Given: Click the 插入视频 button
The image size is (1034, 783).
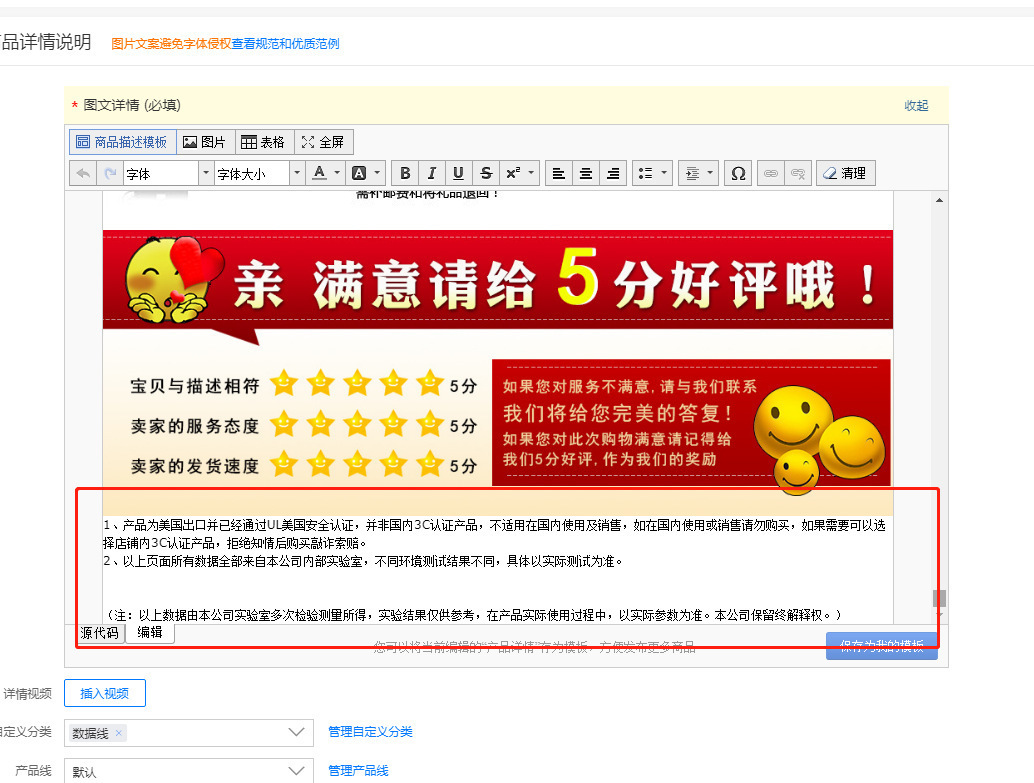Looking at the screenshot, I should pyautogui.click(x=105, y=693).
